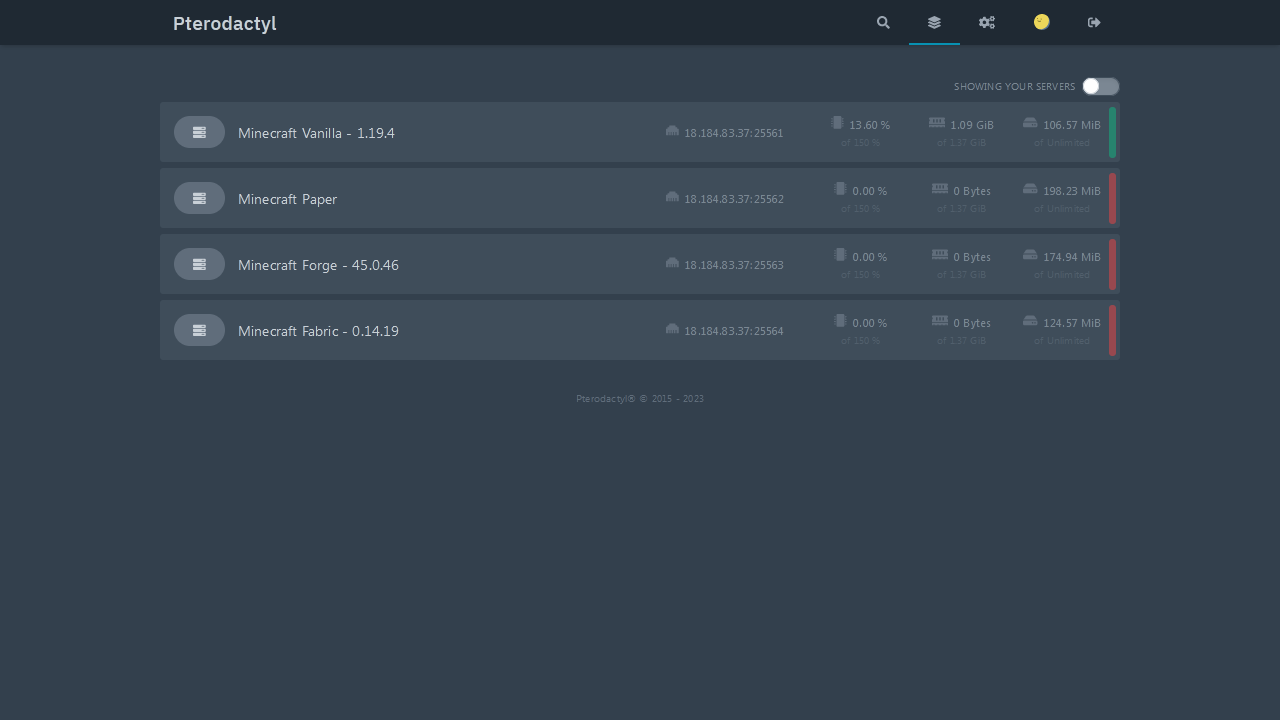
Task: Open the user avatar account menu
Action: pyautogui.click(x=1041, y=22)
